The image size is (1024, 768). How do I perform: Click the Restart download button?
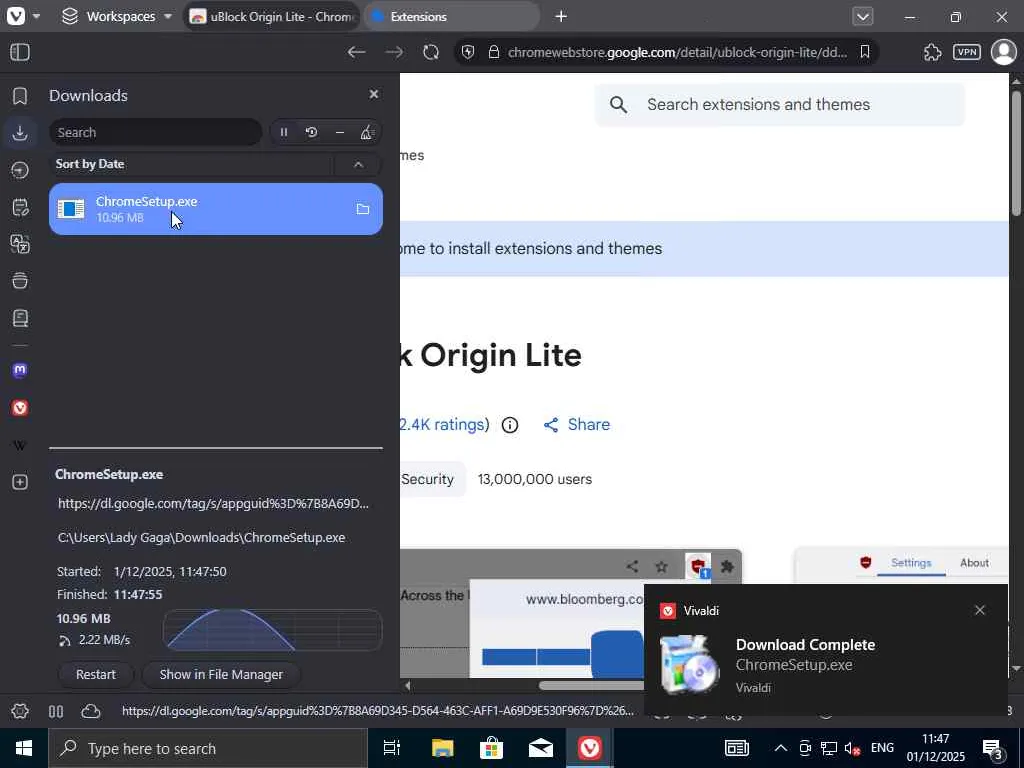[96, 674]
